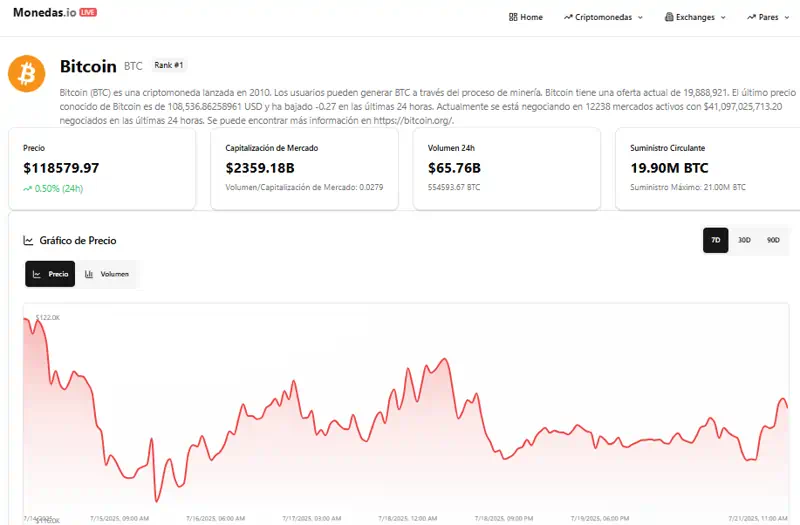This screenshot has height=525, width=800.
Task: Click the 7/18/2025, 09:00 PM axis label
Action: [x=504, y=518]
